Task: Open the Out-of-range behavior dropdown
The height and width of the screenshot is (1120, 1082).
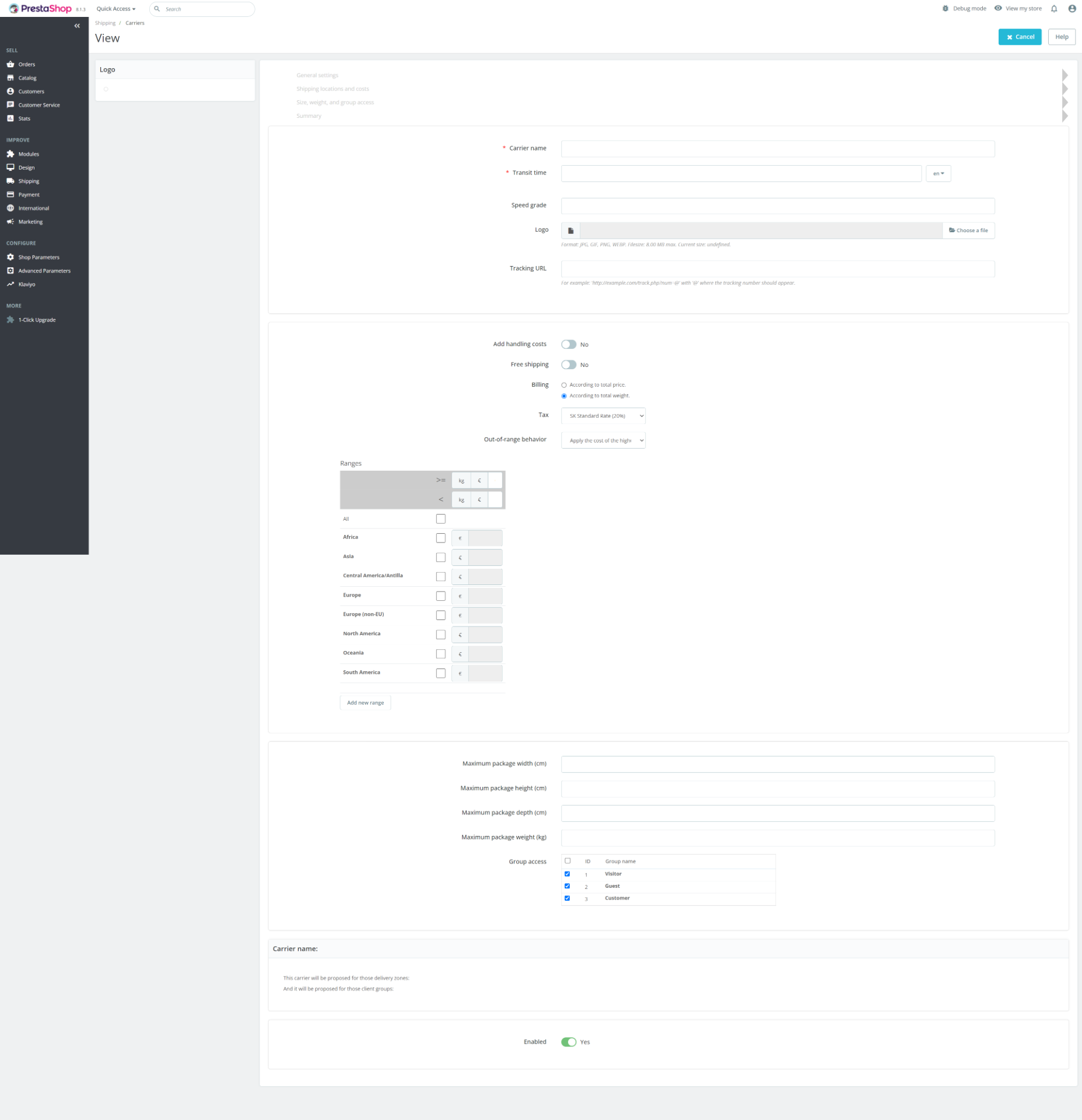Action: click(603, 440)
